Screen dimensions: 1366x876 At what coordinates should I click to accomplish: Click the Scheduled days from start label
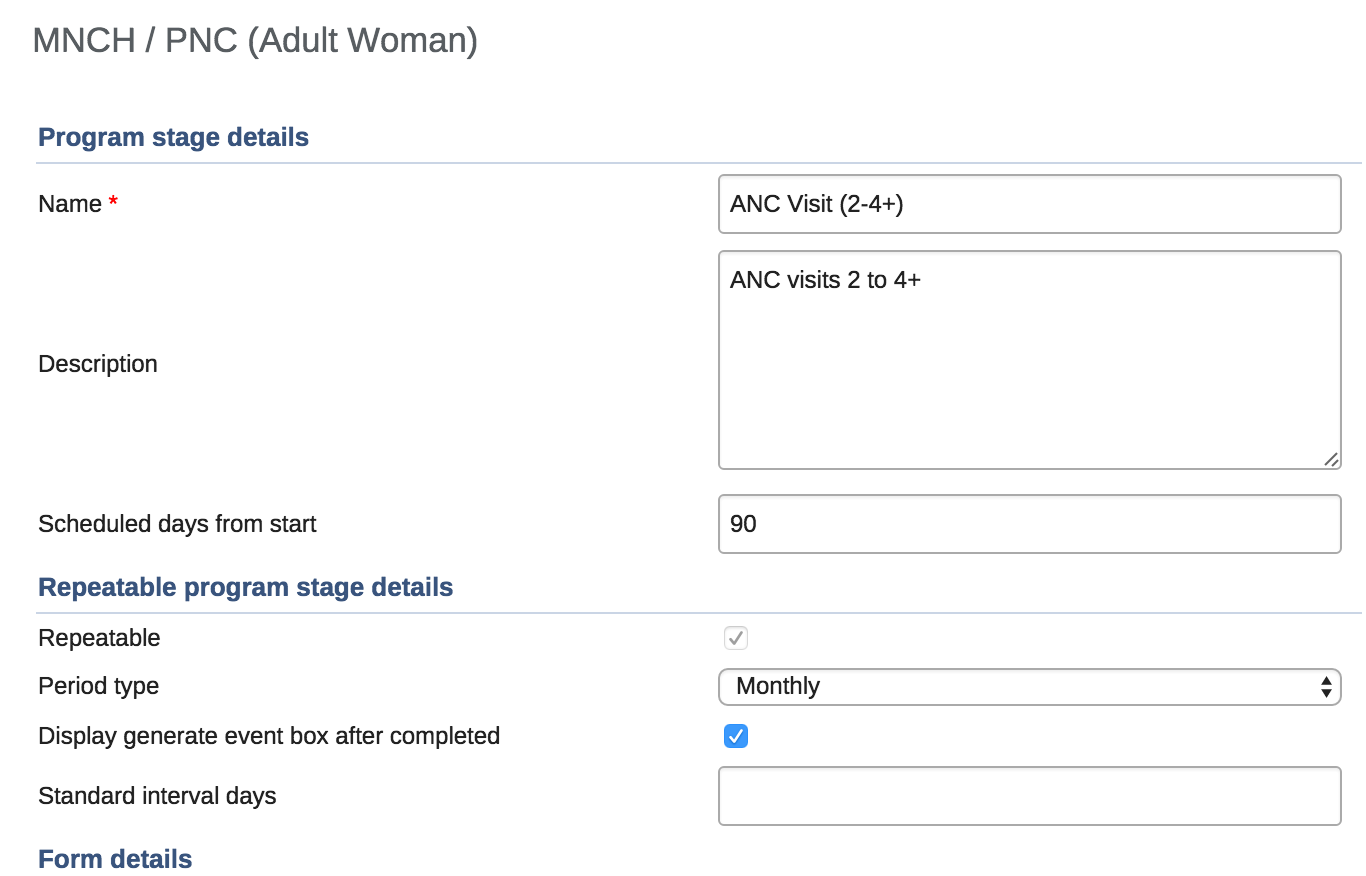coord(177,524)
